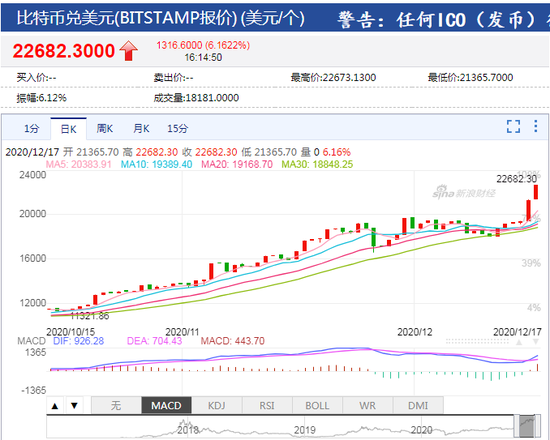Show the DMI indicator
The height and width of the screenshot is (440, 550).
pyautogui.click(x=418, y=406)
